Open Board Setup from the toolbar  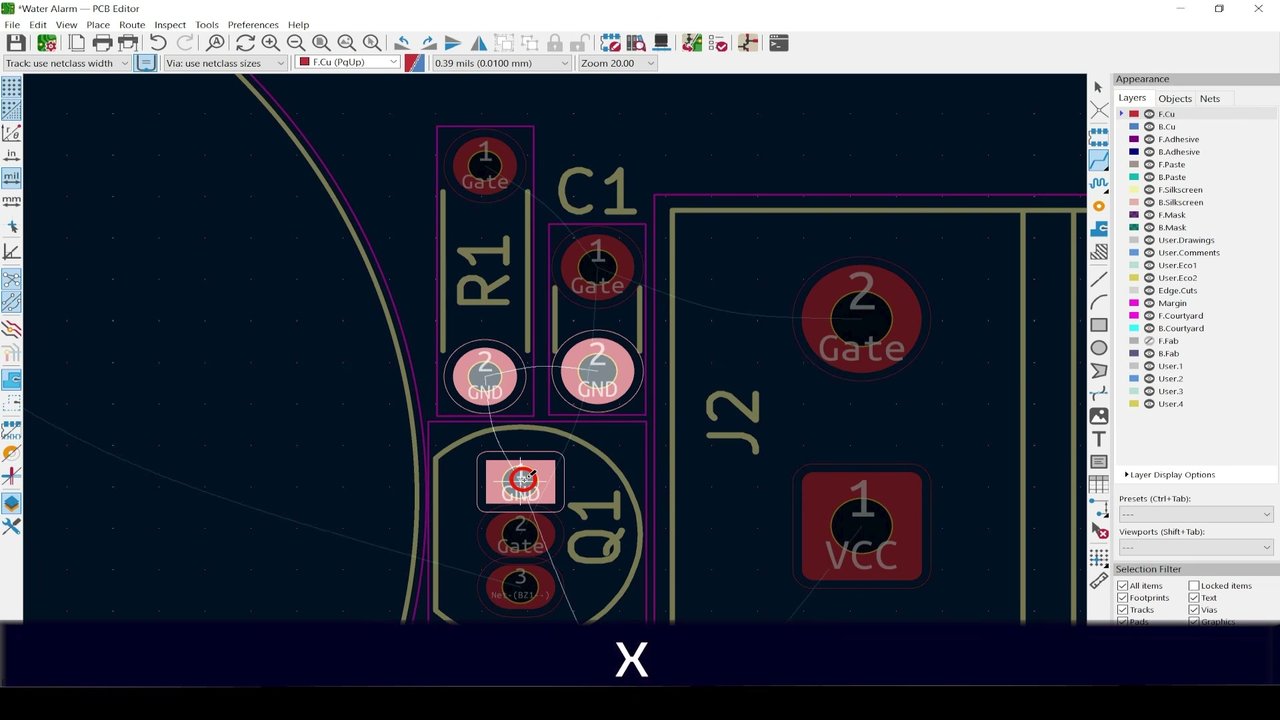click(46, 43)
